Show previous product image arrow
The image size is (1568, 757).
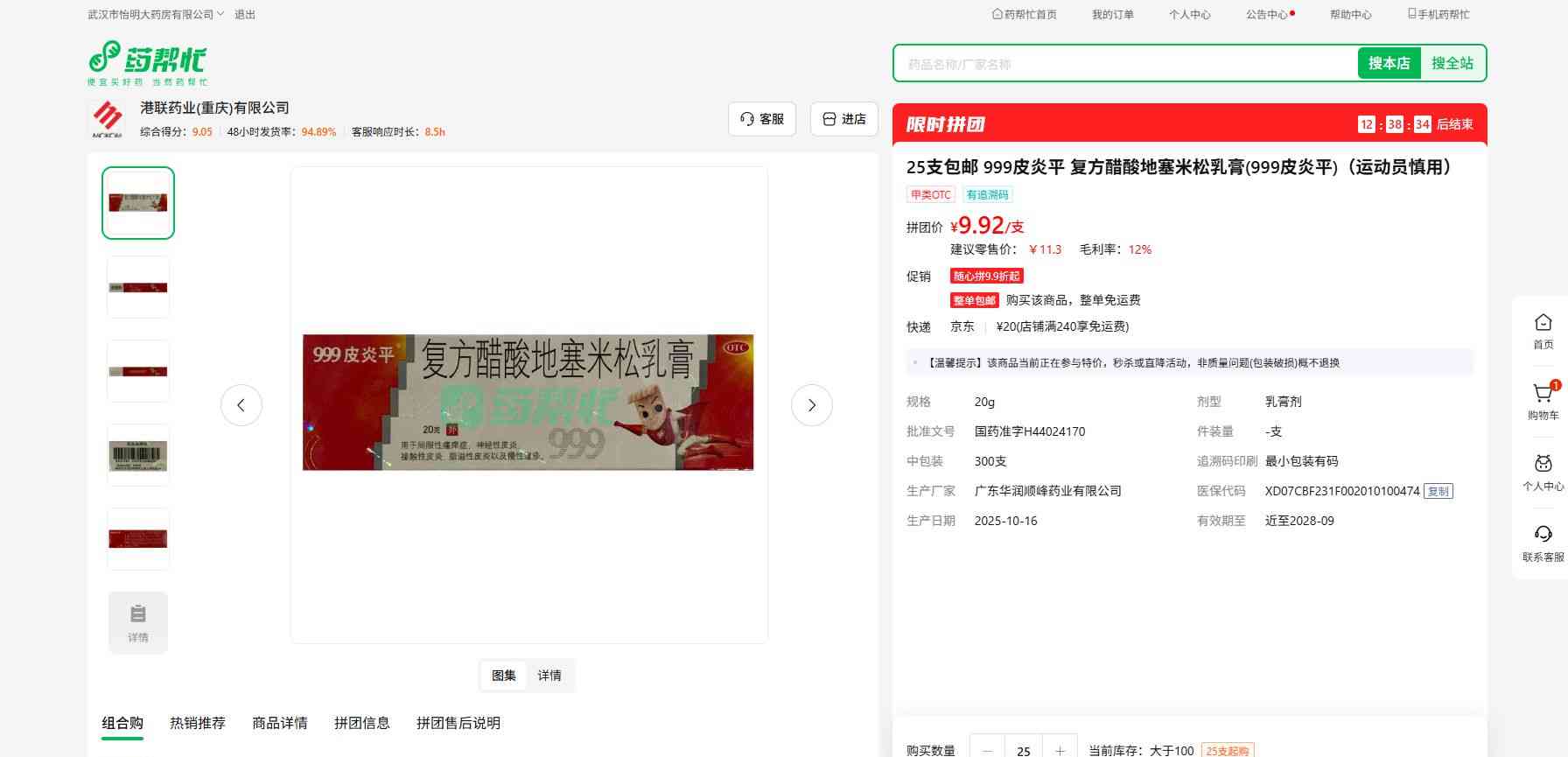pos(241,405)
